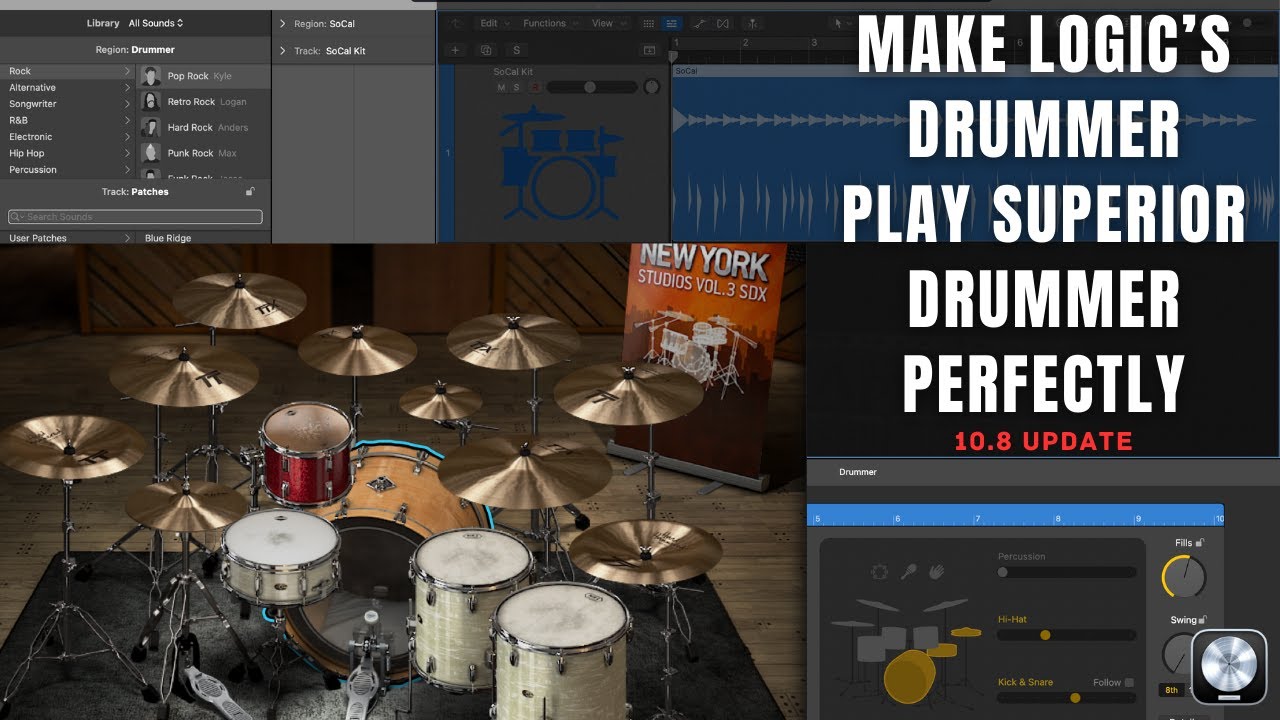The height and width of the screenshot is (720, 1280).
Task: Adjust the SoCal Kit volume slider
Action: [x=592, y=87]
